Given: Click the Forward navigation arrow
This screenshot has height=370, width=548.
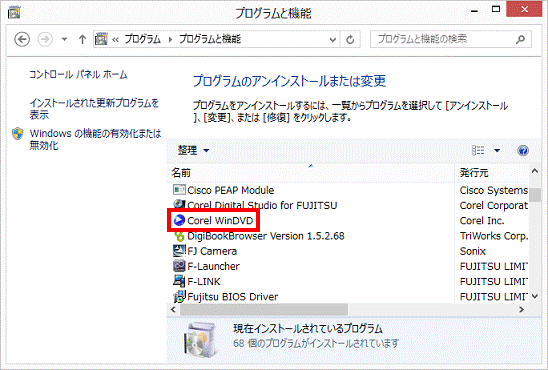Looking at the screenshot, I should click(x=45, y=39).
